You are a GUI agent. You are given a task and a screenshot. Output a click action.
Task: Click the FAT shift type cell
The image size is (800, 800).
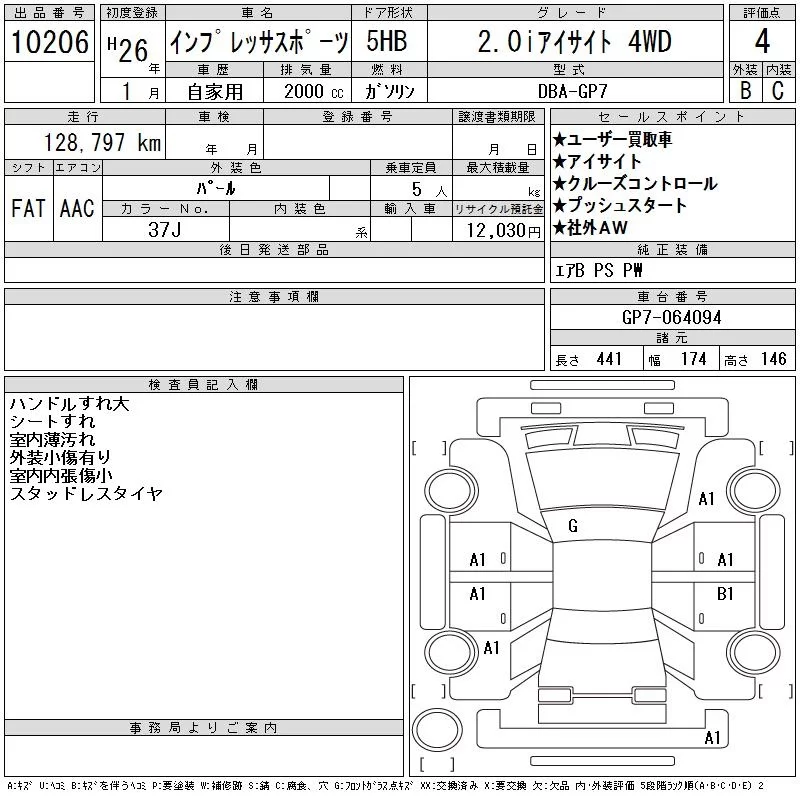pos(27,208)
